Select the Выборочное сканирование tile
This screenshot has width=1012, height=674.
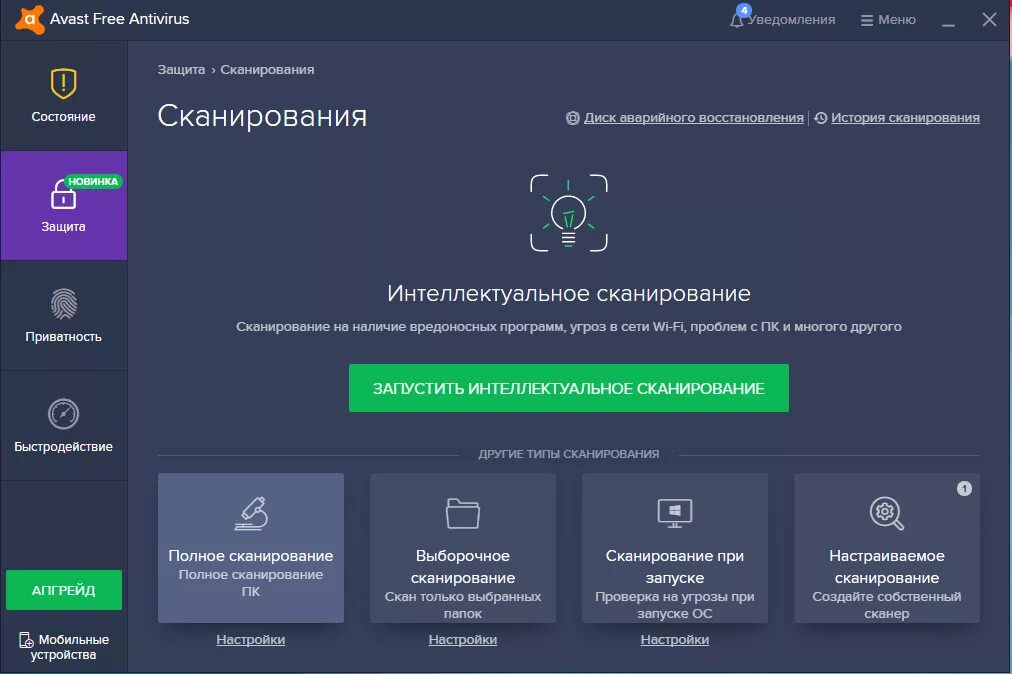tap(463, 548)
